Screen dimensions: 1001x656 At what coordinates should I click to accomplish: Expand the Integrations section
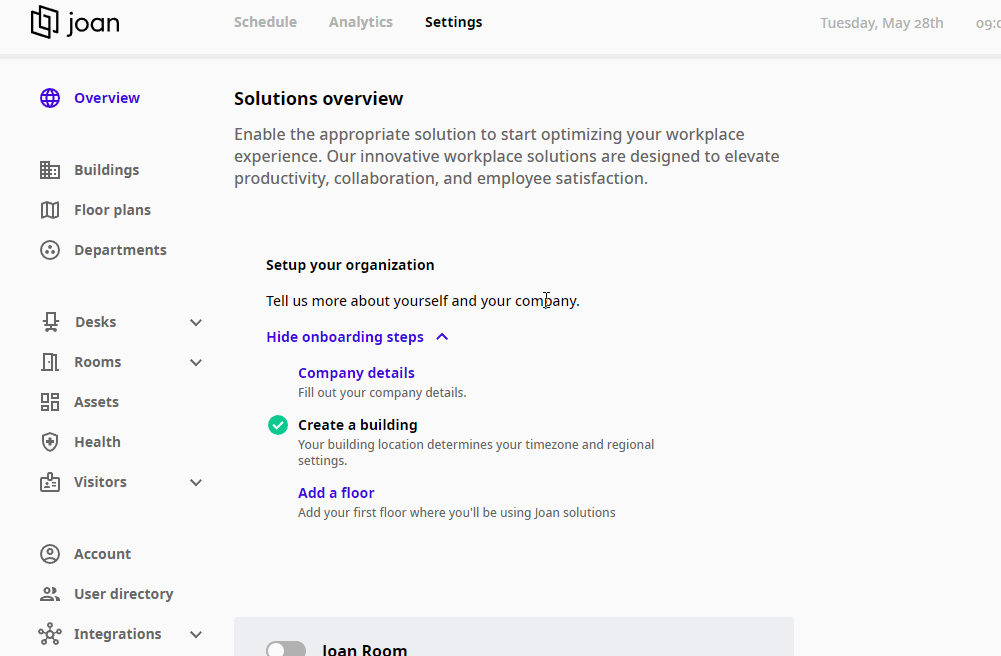click(x=196, y=634)
